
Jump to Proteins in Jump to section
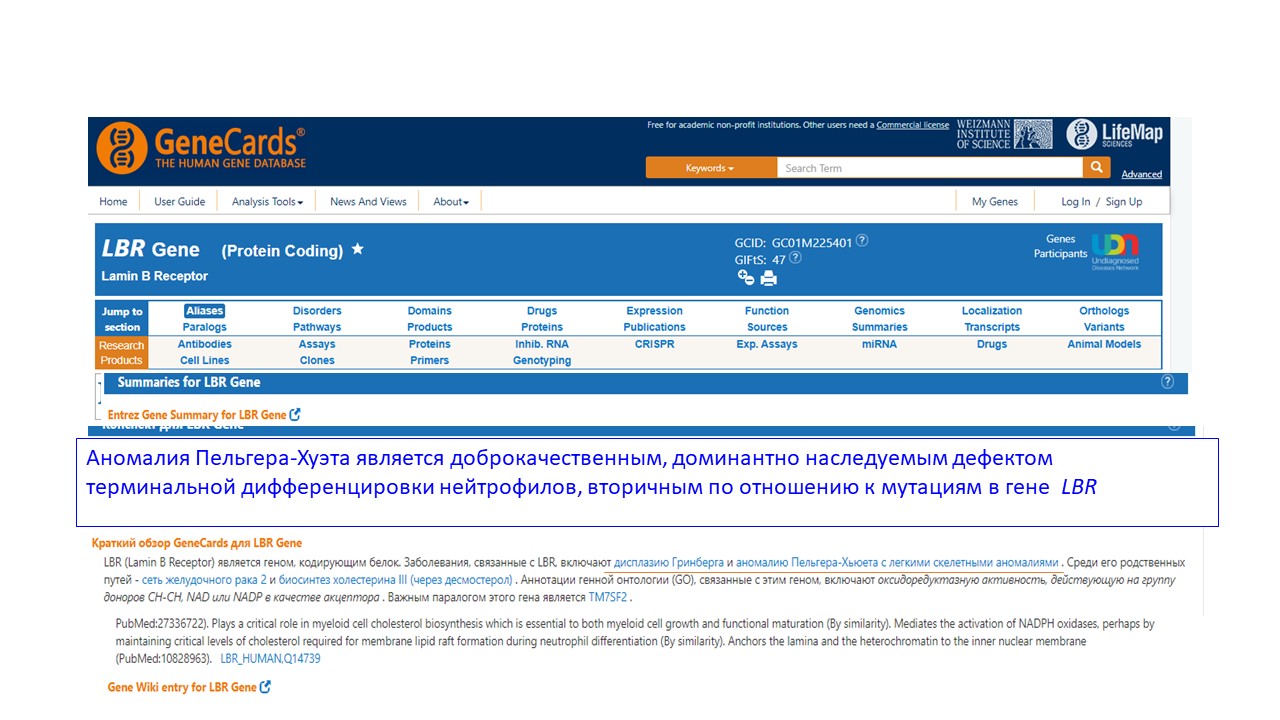coord(542,327)
